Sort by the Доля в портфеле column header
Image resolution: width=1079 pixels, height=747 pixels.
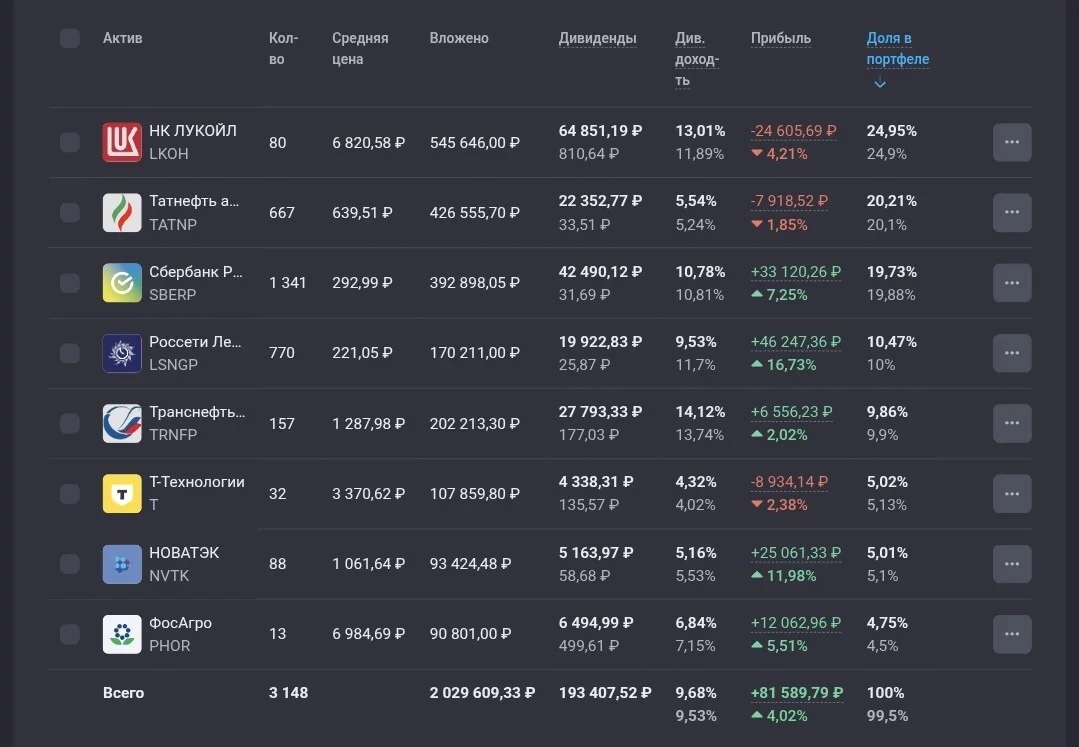click(x=897, y=48)
